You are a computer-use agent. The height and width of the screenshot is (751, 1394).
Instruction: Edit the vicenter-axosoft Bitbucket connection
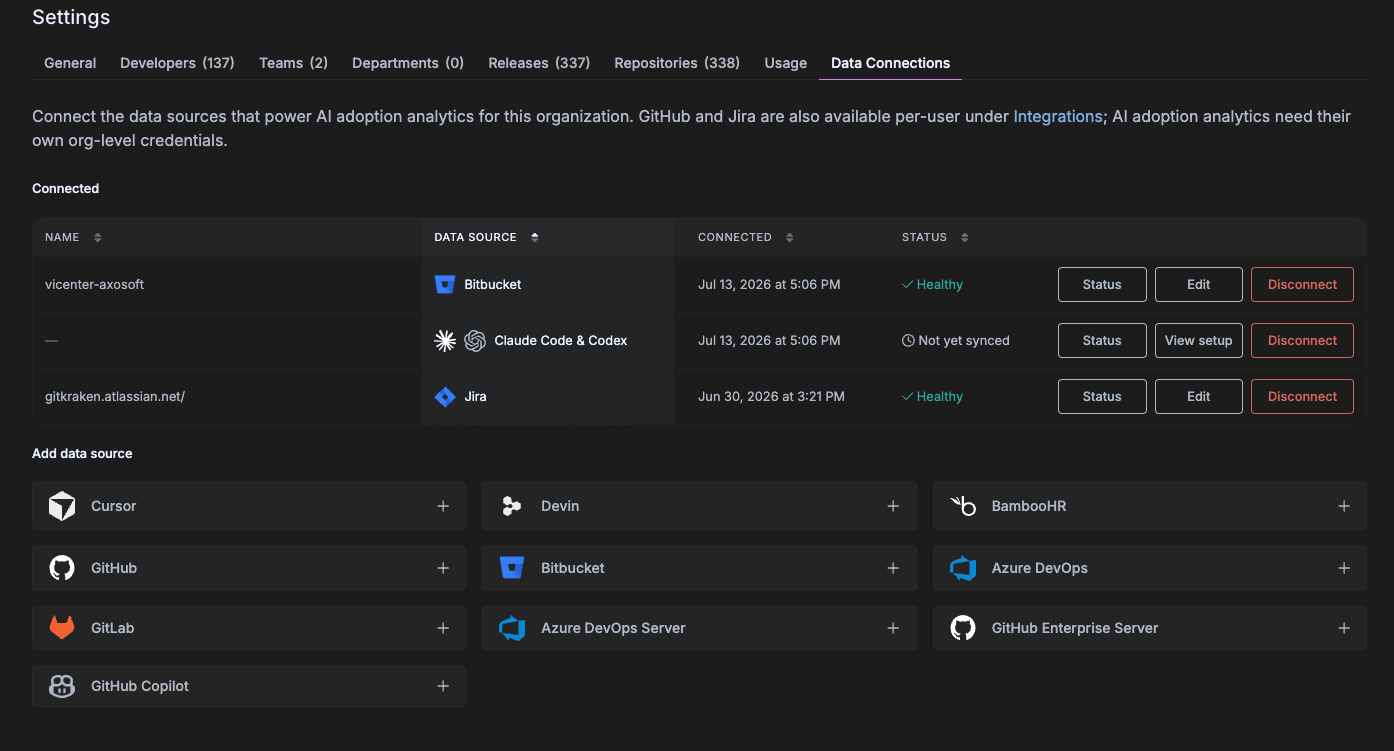[1199, 284]
